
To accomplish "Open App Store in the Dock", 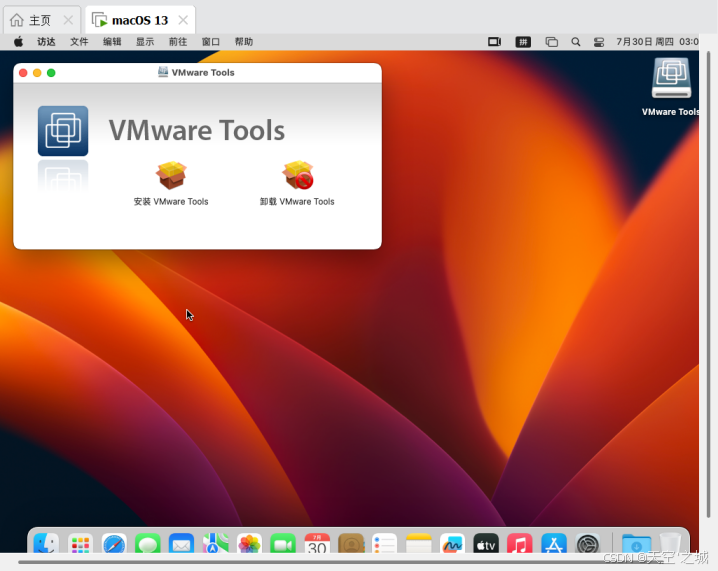I will pos(554,544).
